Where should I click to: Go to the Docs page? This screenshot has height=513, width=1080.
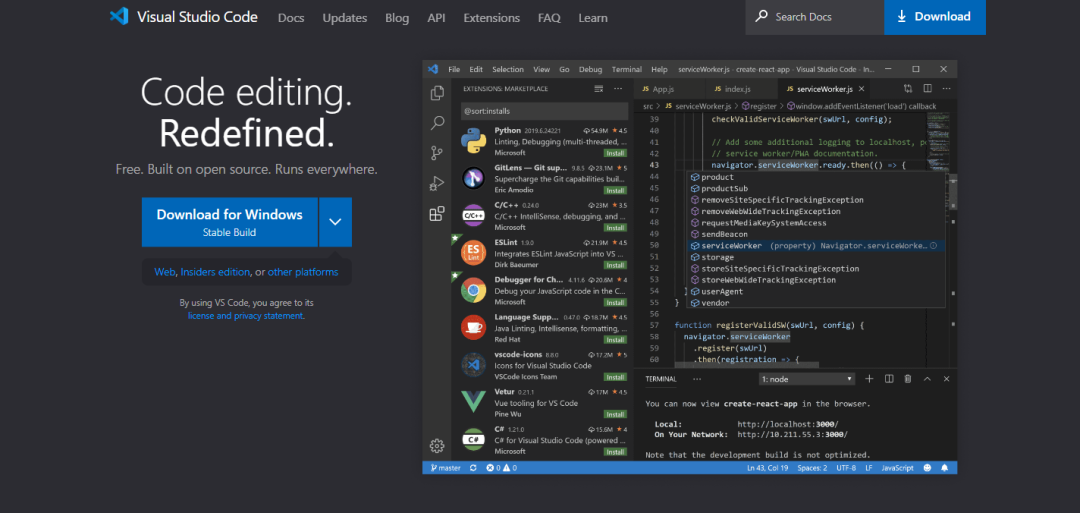tap(291, 18)
